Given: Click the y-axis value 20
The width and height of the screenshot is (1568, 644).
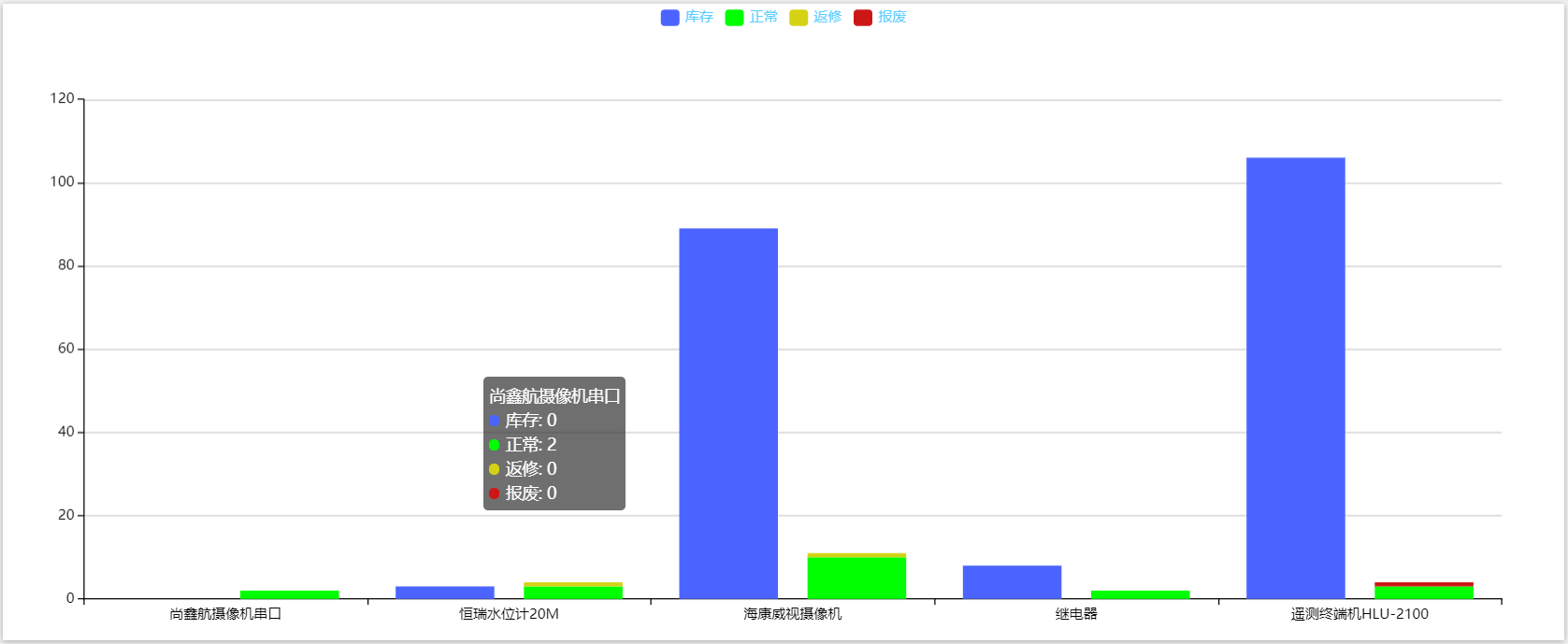Looking at the screenshot, I should (x=66, y=515).
